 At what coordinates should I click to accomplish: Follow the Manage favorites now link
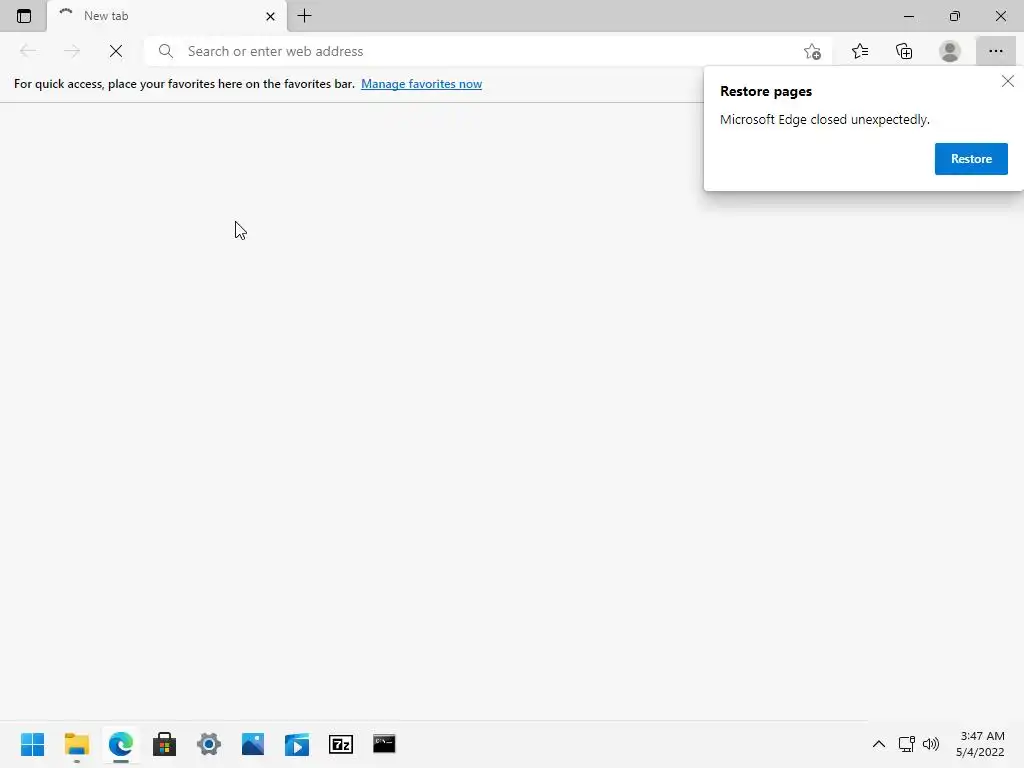point(421,84)
